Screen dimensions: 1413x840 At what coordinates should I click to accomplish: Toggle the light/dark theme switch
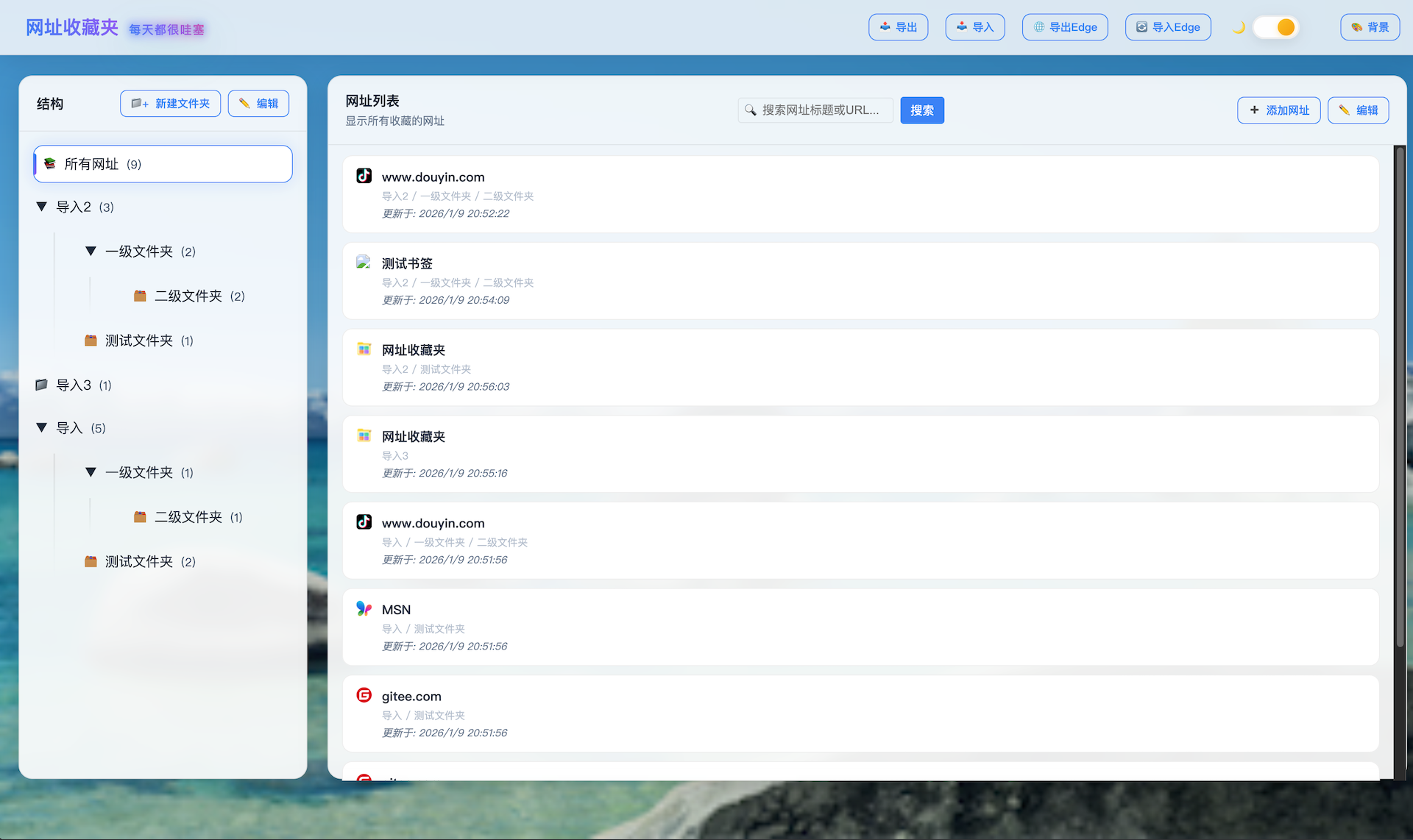coord(1276,27)
